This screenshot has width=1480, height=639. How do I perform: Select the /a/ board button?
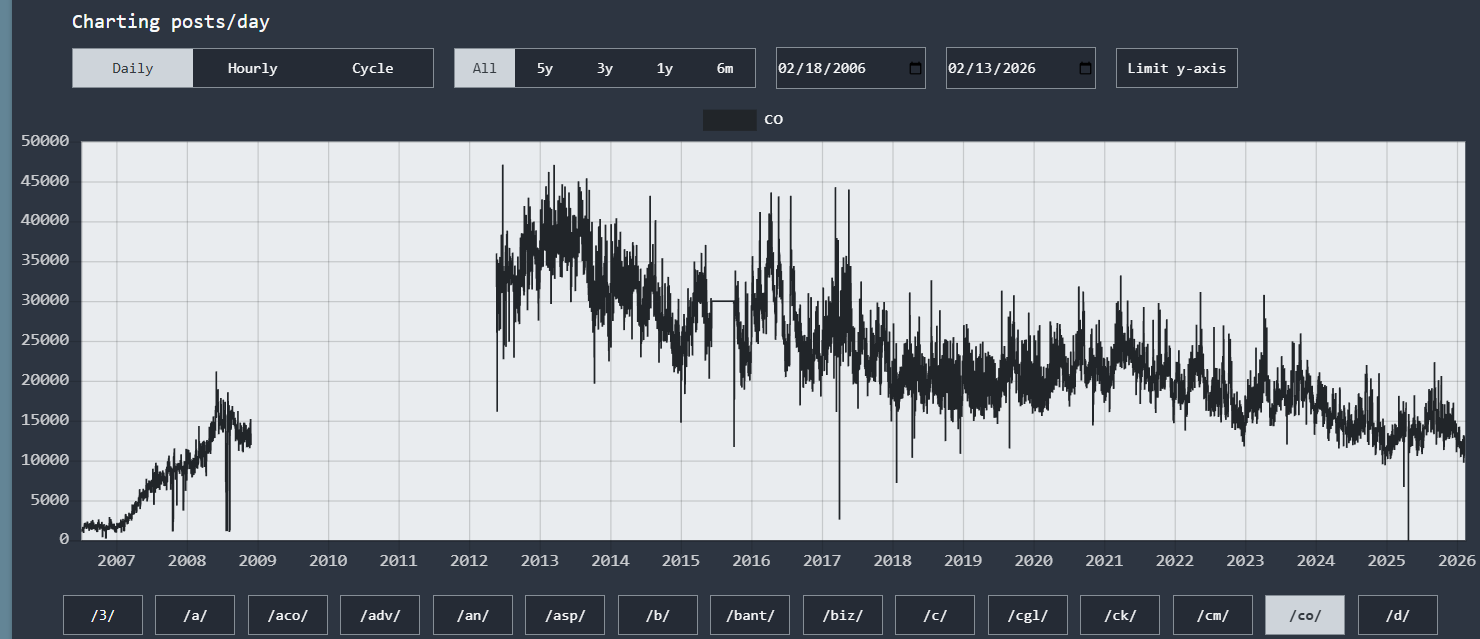[195, 615]
